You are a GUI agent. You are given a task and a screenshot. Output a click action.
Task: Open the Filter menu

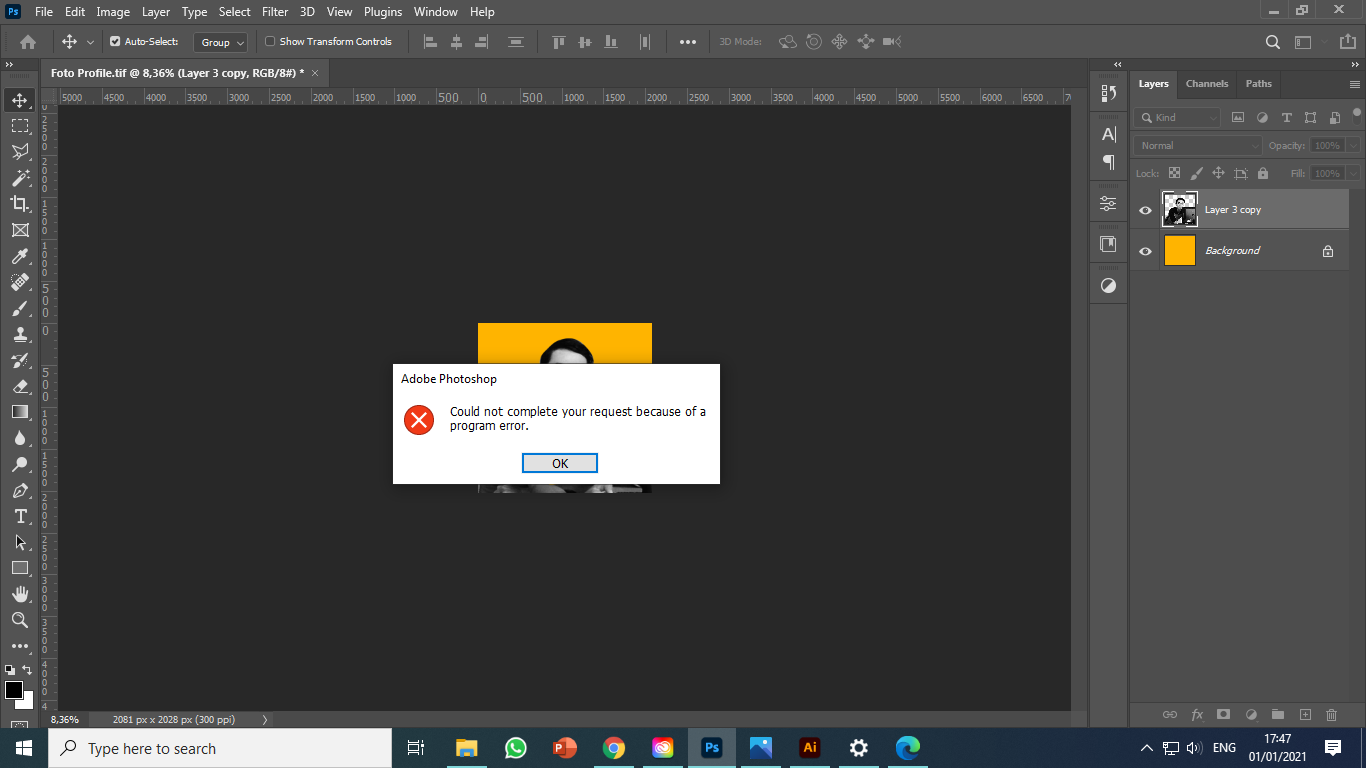point(274,11)
